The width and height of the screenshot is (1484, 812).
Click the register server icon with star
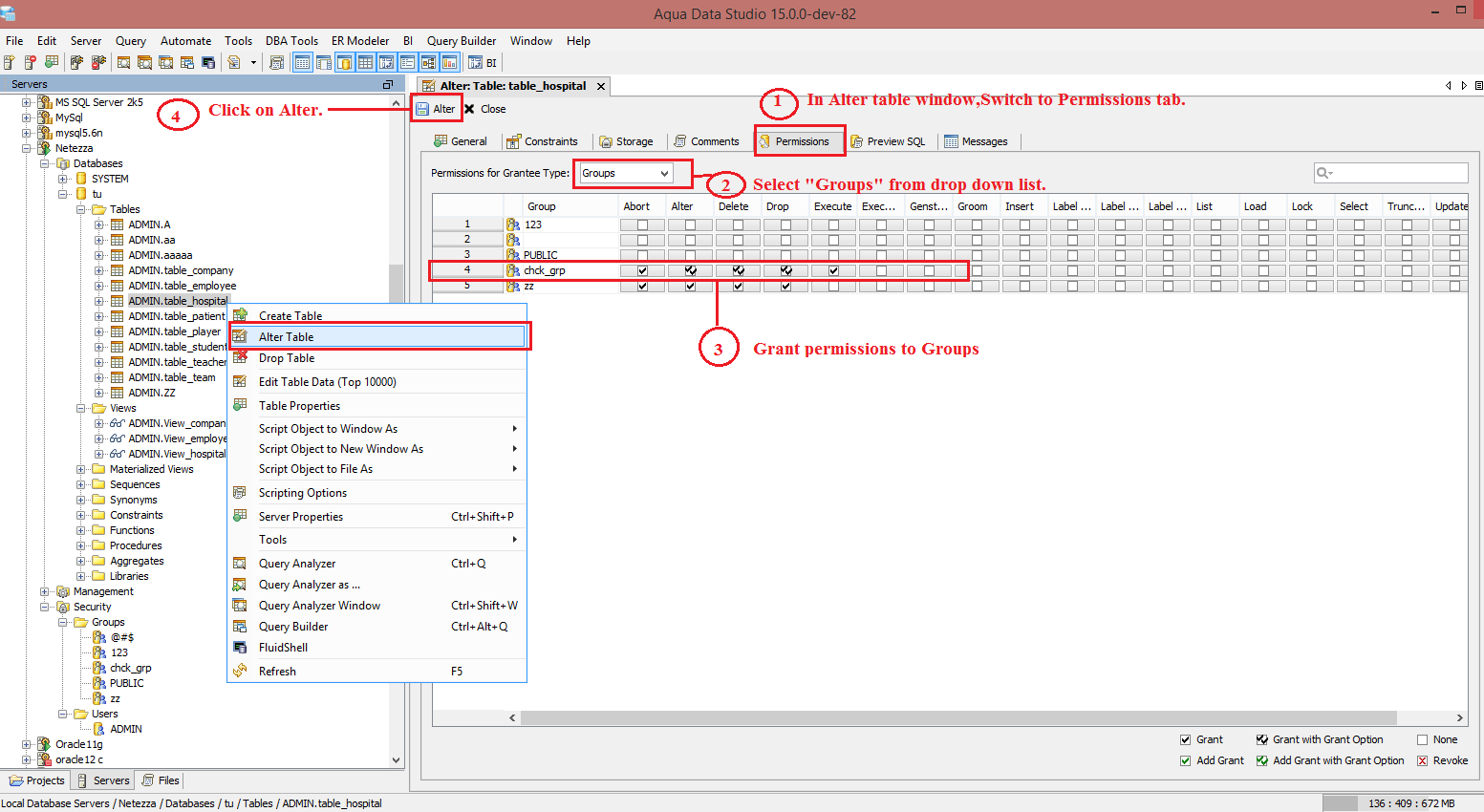coord(10,63)
